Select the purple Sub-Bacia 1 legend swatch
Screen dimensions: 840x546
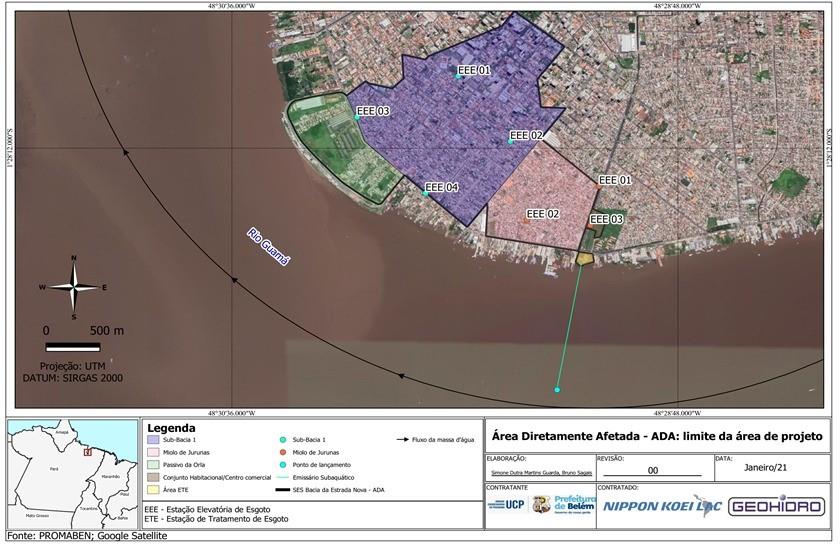[152, 440]
